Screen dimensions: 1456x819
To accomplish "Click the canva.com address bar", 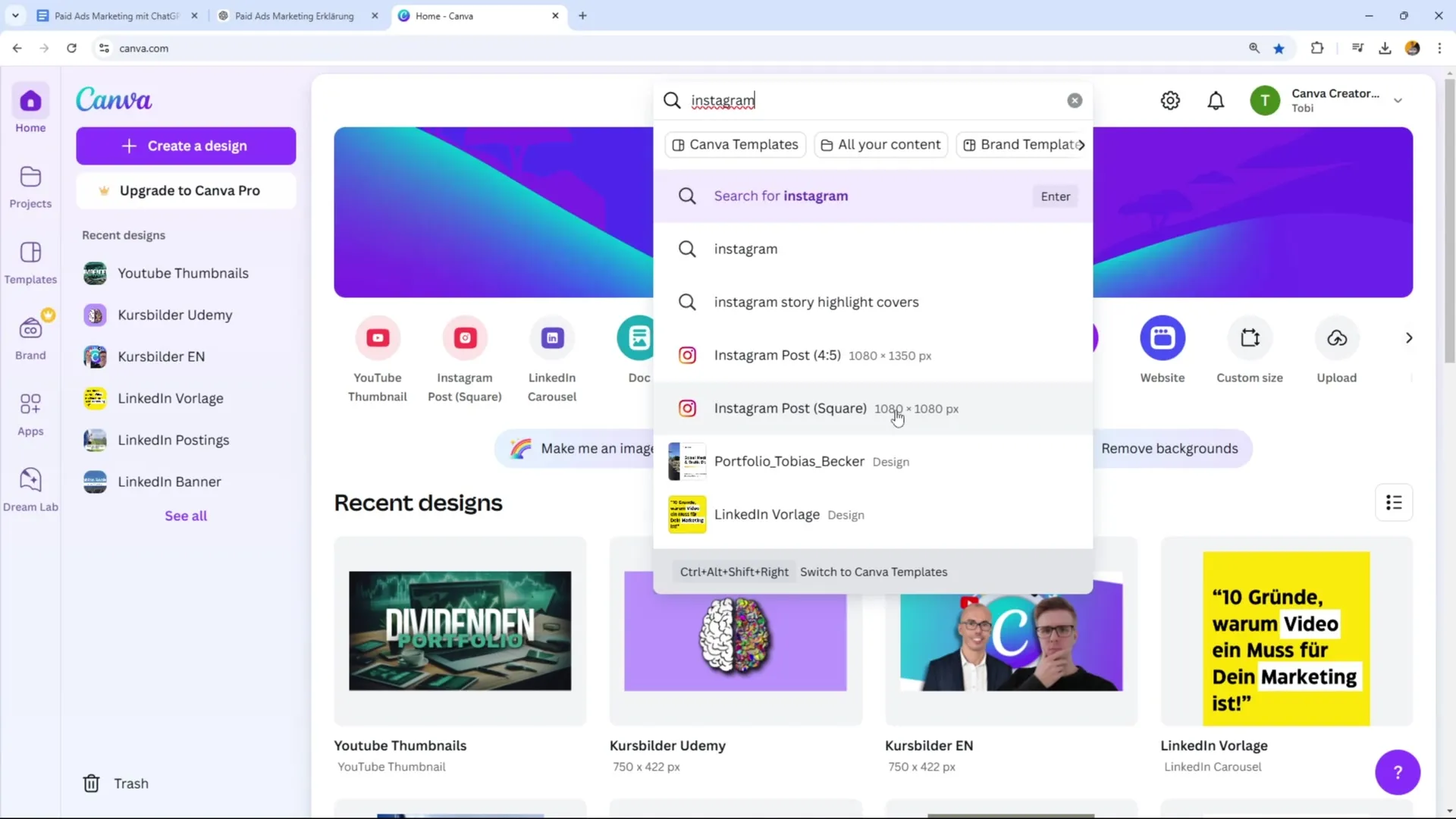I will (667, 48).
